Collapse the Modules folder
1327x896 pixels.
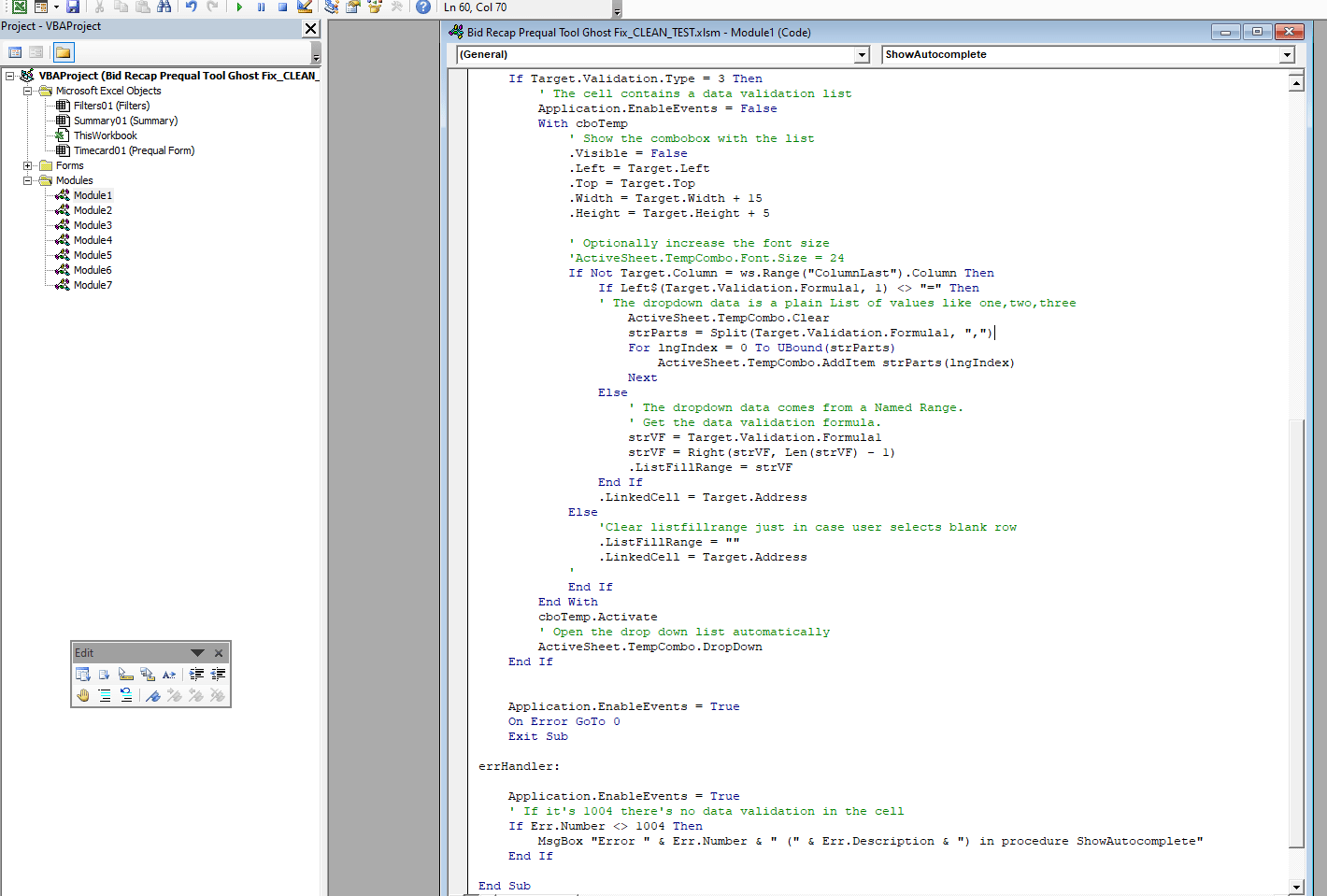[x=28, y=180]
